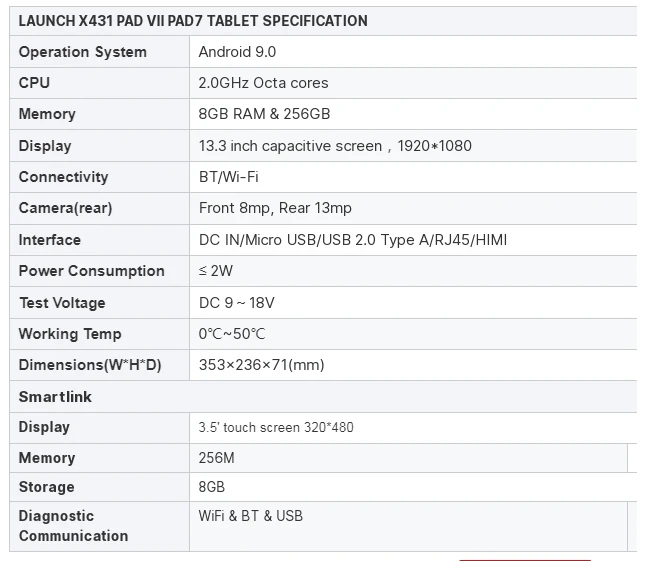Select the Working Temp row label
Screen dimensions: 652x561
tap(70, 334)
